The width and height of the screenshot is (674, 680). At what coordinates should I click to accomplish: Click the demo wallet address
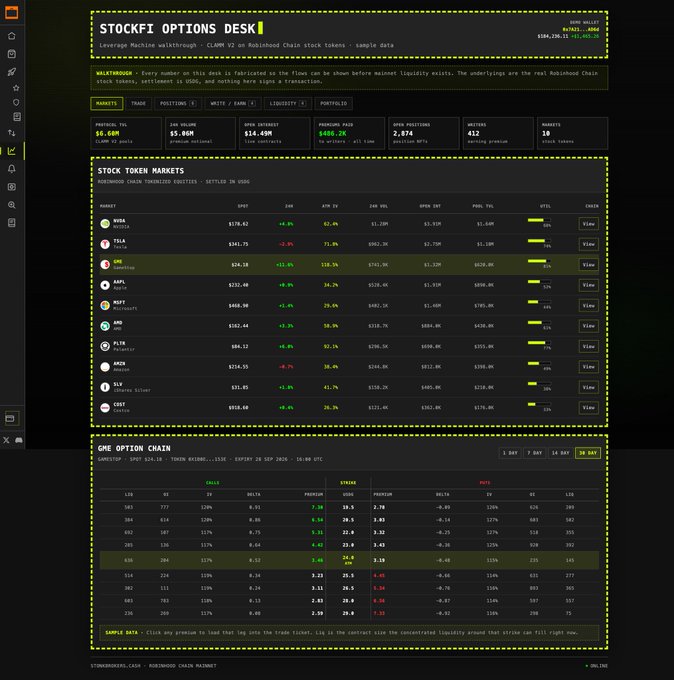coord(580,29)
